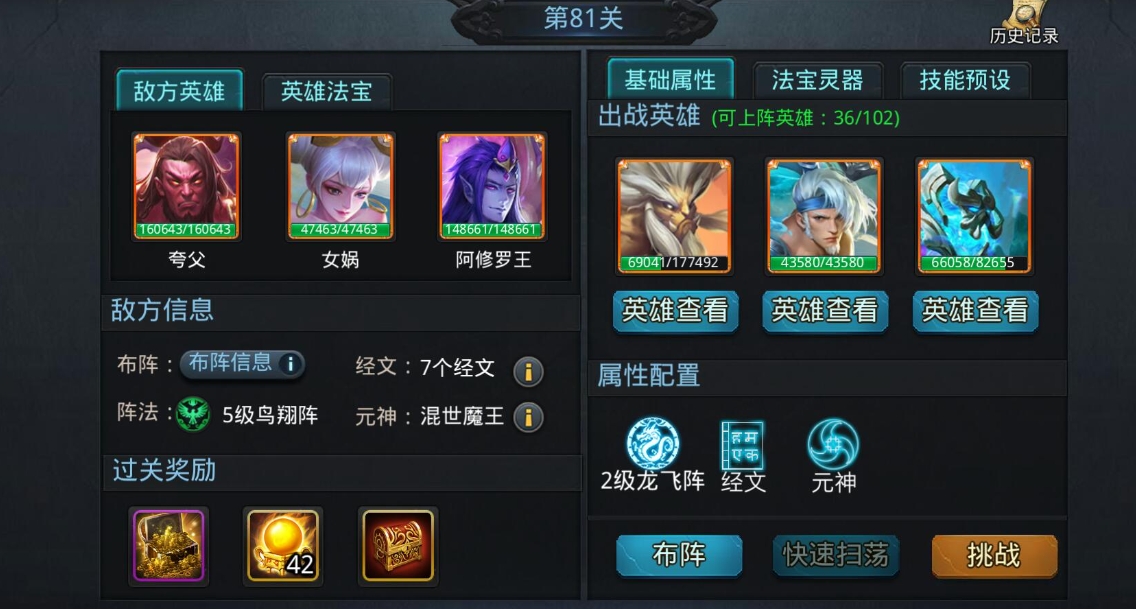The image size is (1136, 609).
Task: Open the 2级龙飞阵 formation icon
Action: [652, 443]
